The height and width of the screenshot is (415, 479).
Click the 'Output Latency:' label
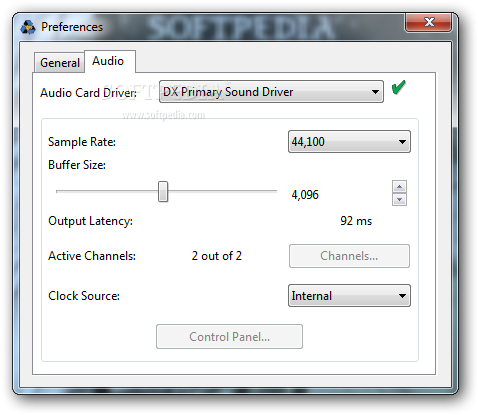(x=90, y=221)
